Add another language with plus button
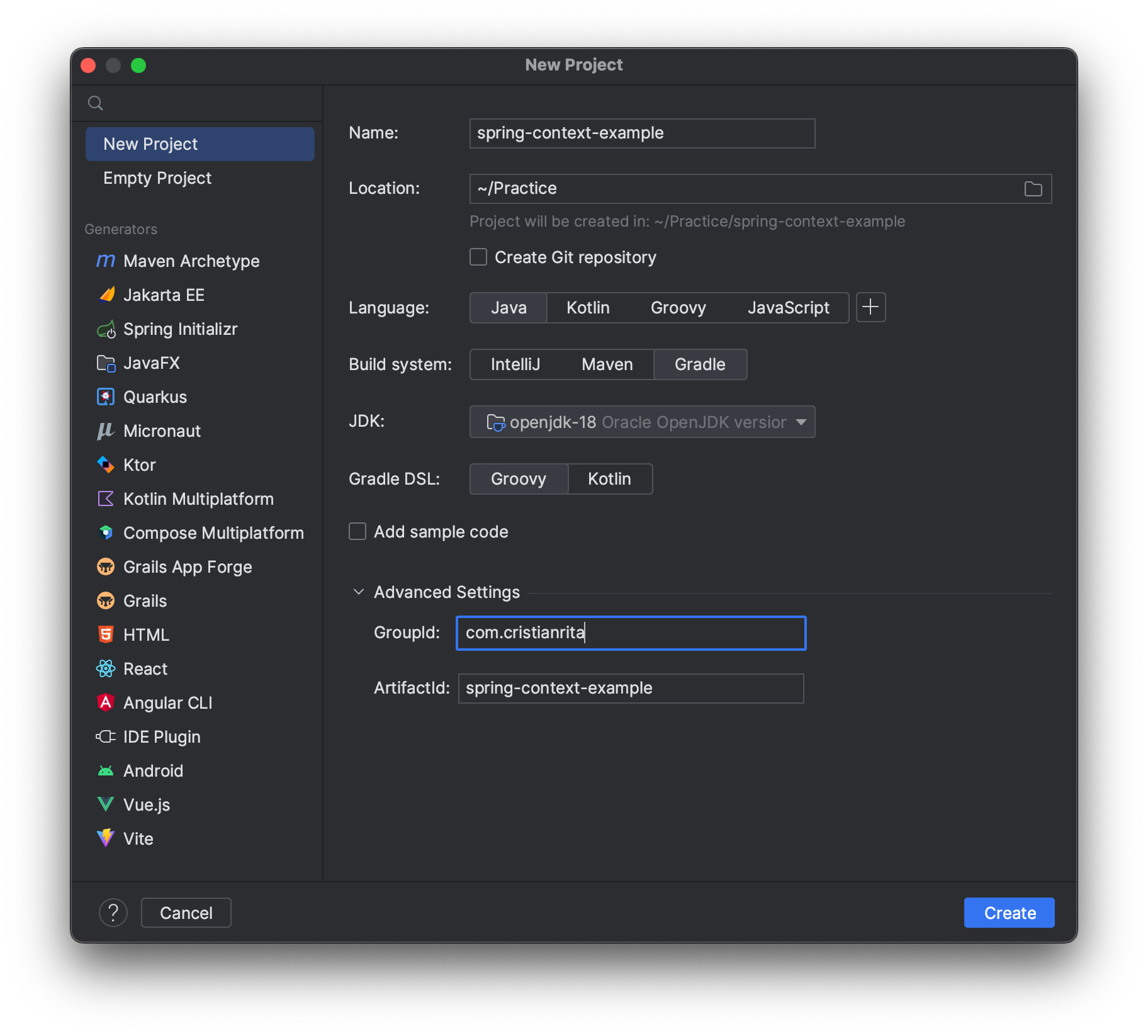This screenshot has height=1036, width=1148. (x=870, y=307)
